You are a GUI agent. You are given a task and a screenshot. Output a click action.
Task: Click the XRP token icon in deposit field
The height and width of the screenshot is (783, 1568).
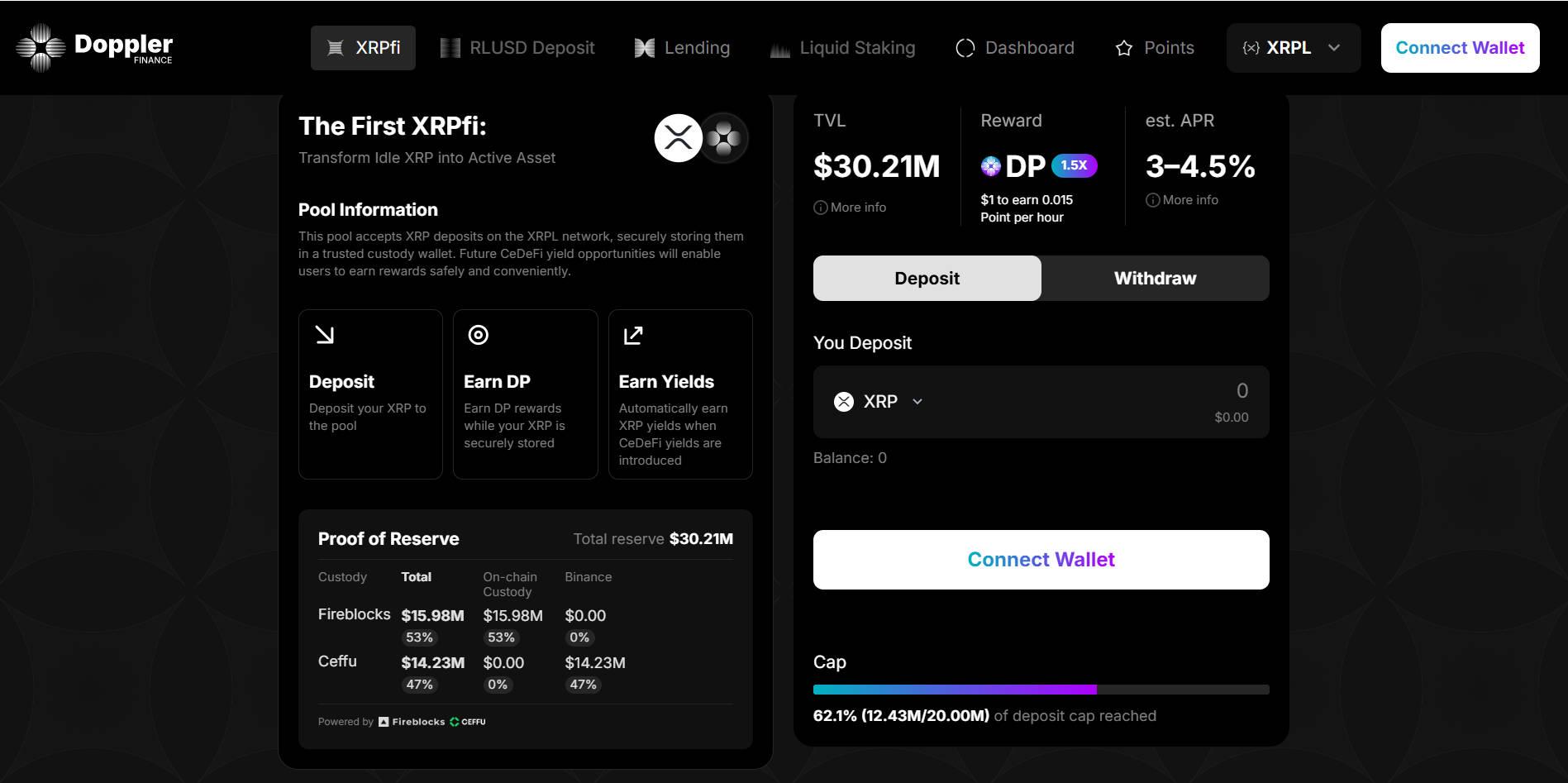point(842,402)
